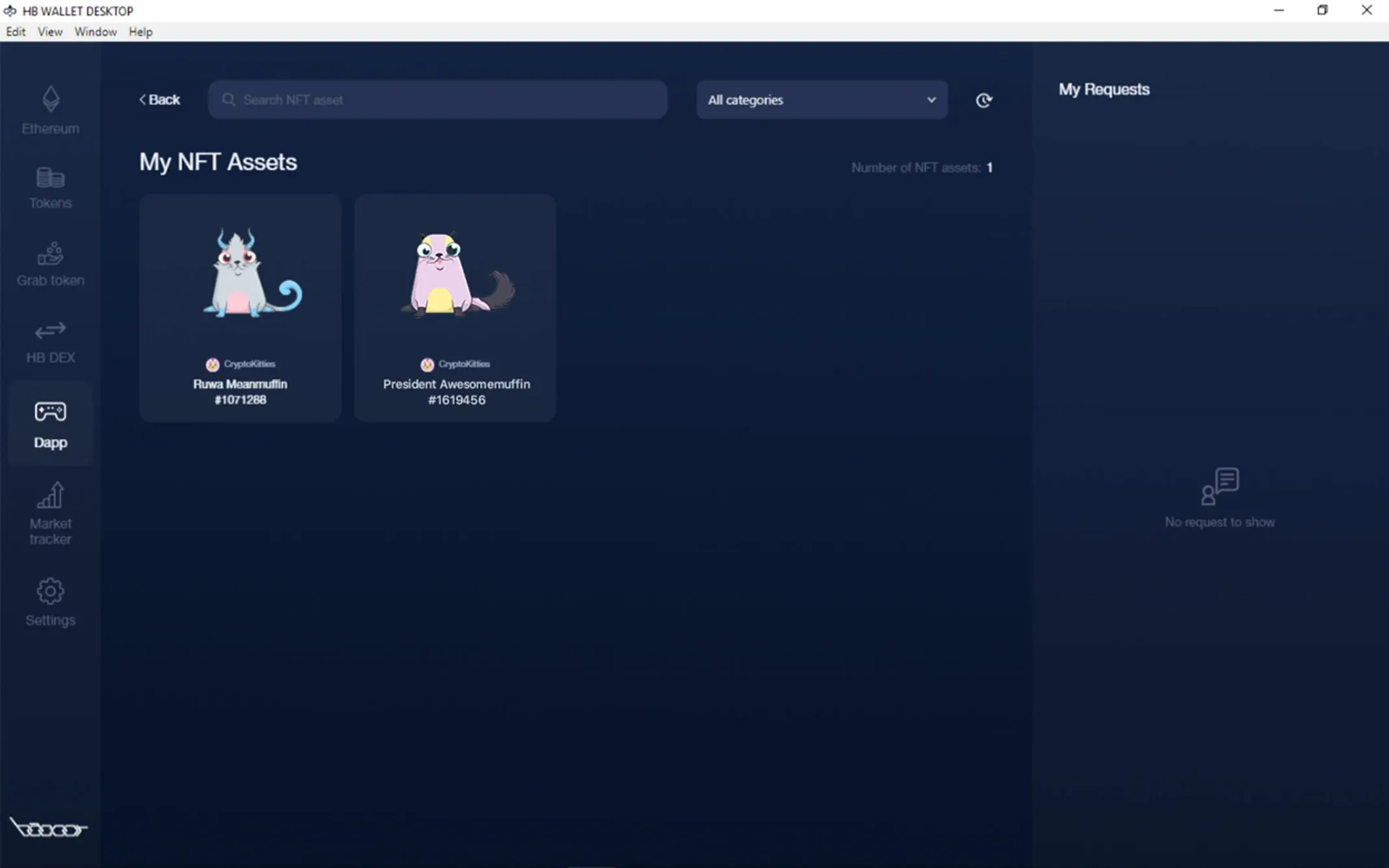Click the Search NFT asset field

coord(436,100)
